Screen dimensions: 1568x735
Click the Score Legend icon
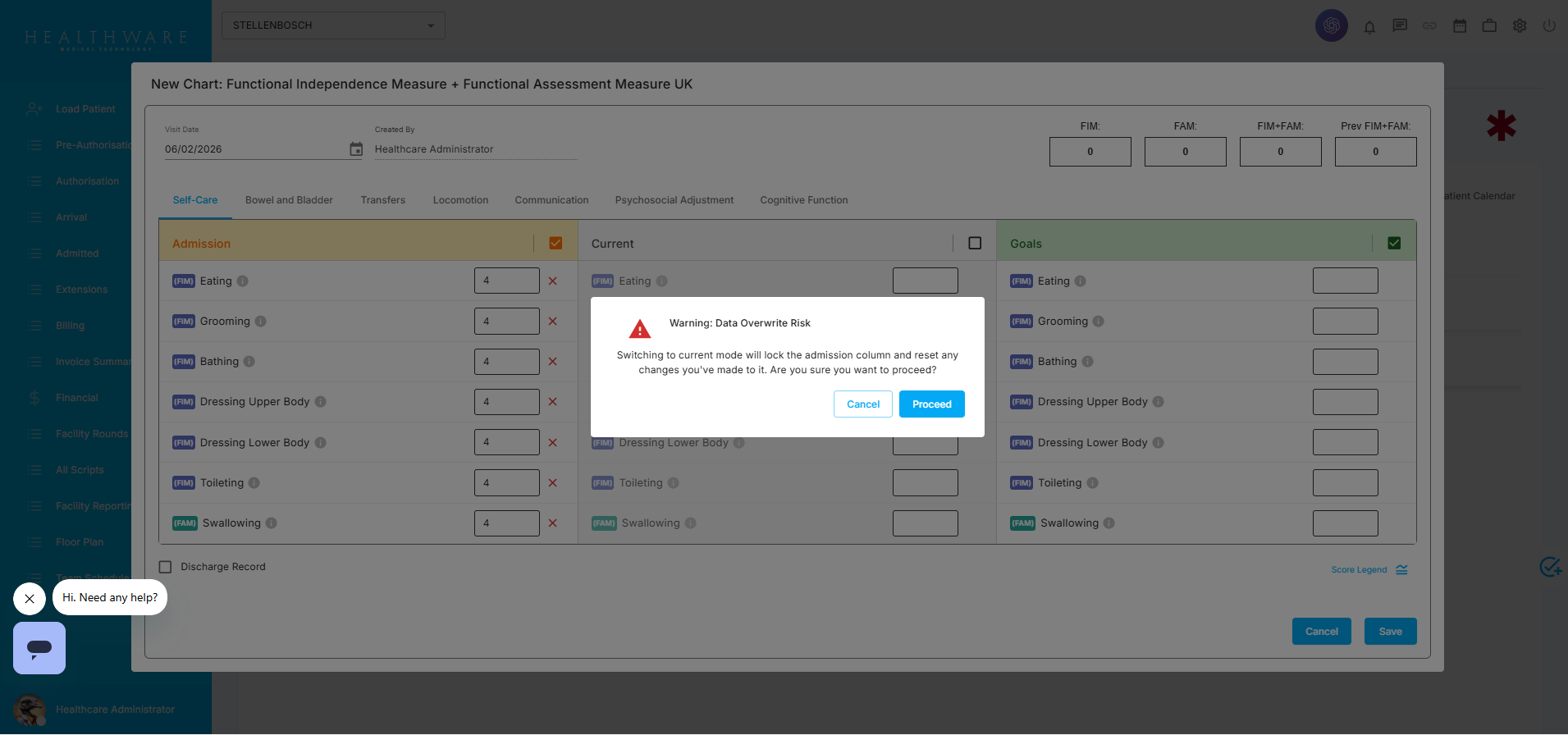click(x=1401, y=570)
